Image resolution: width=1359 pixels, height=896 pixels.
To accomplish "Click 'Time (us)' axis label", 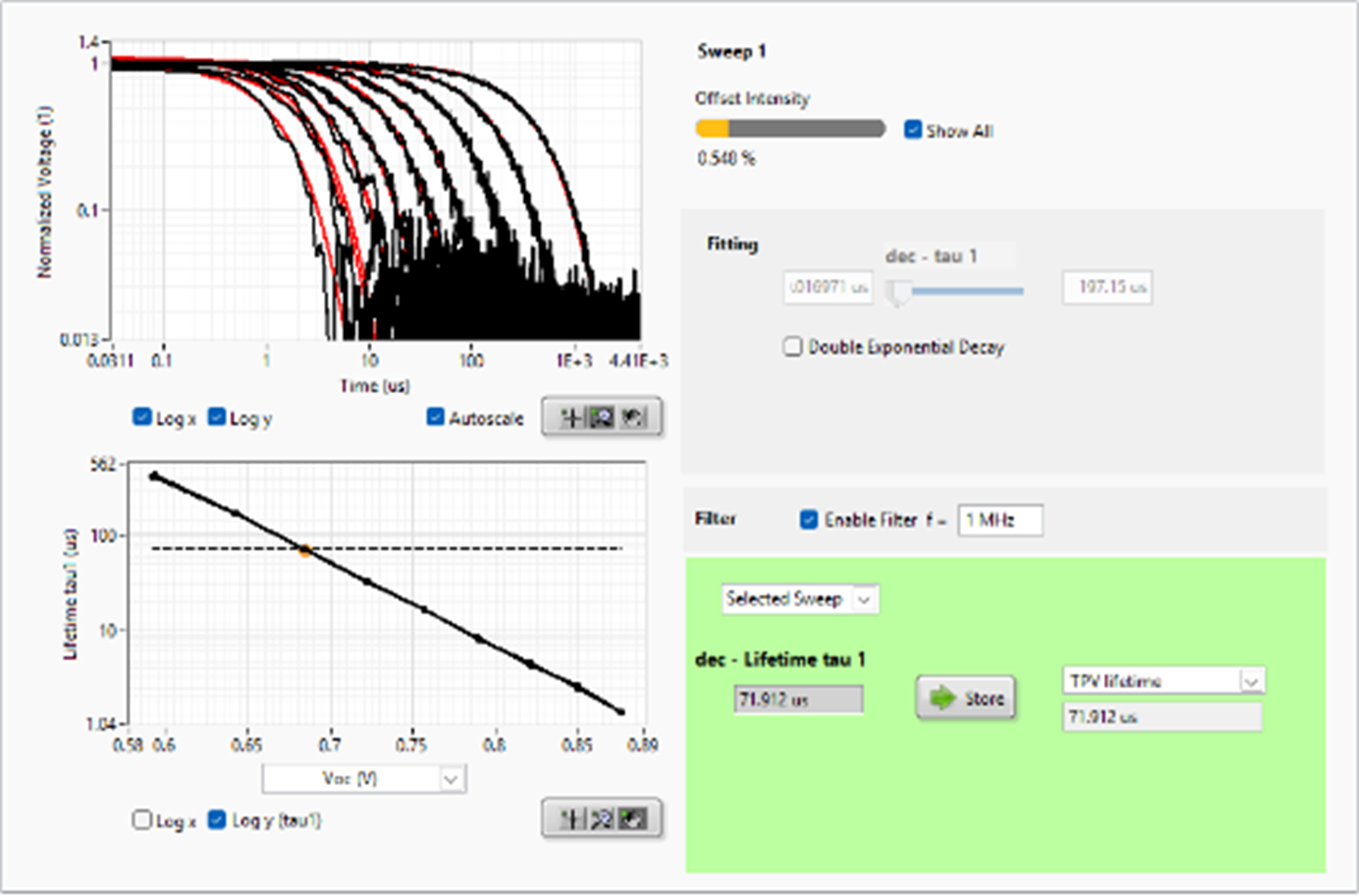I will pos(375,386).
